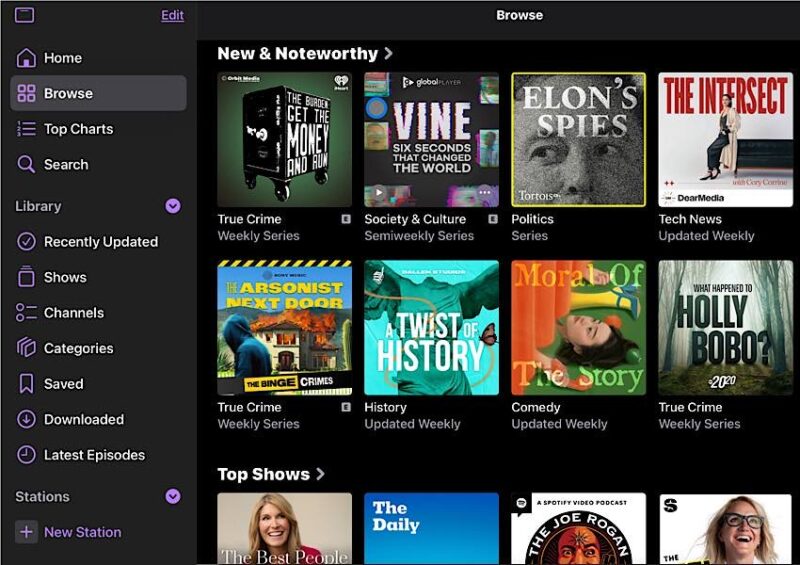800x565 pixels.
Task: Click the Saved bookmark icon
Action: pos(26,384)
